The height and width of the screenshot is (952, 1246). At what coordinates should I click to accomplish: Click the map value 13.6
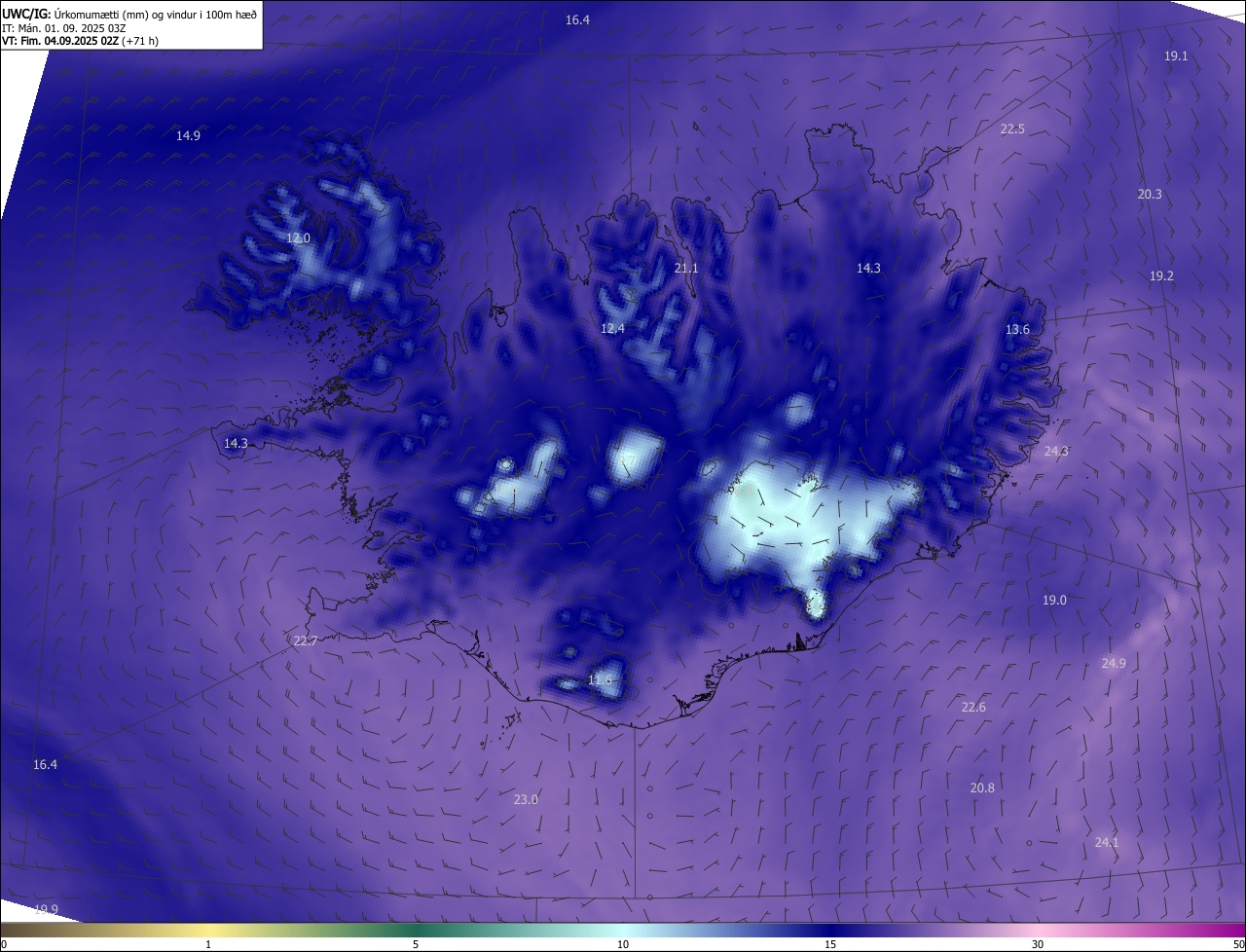[x=1017, y=330]
